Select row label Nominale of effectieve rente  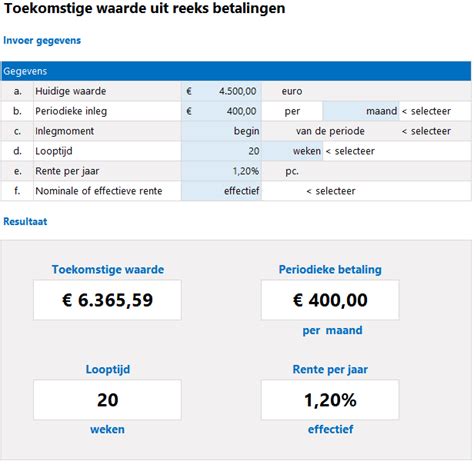click(99, 191)
